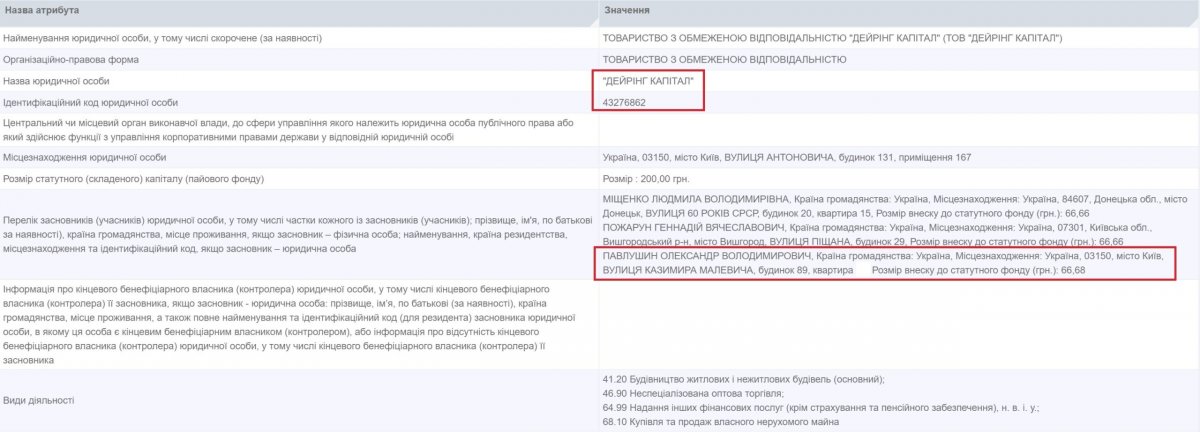
Task: Select the organizational form value 'ТОВАРИСТВО З ОБМЕЖЕНОЮ ВІДПОВІДАЛЬНІСТЮ'
Action: [x=724, y=59]
